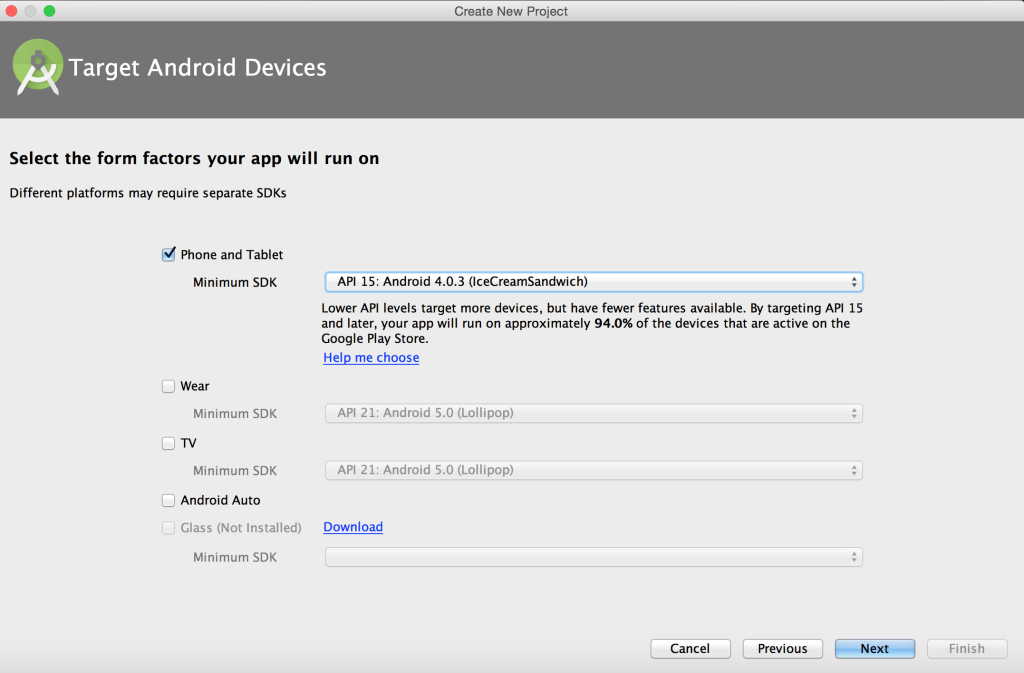The width and height of the screenshot is (1024, 673).
Task: Click the Android Studio logo icon
Action: [x=38, y=67]
